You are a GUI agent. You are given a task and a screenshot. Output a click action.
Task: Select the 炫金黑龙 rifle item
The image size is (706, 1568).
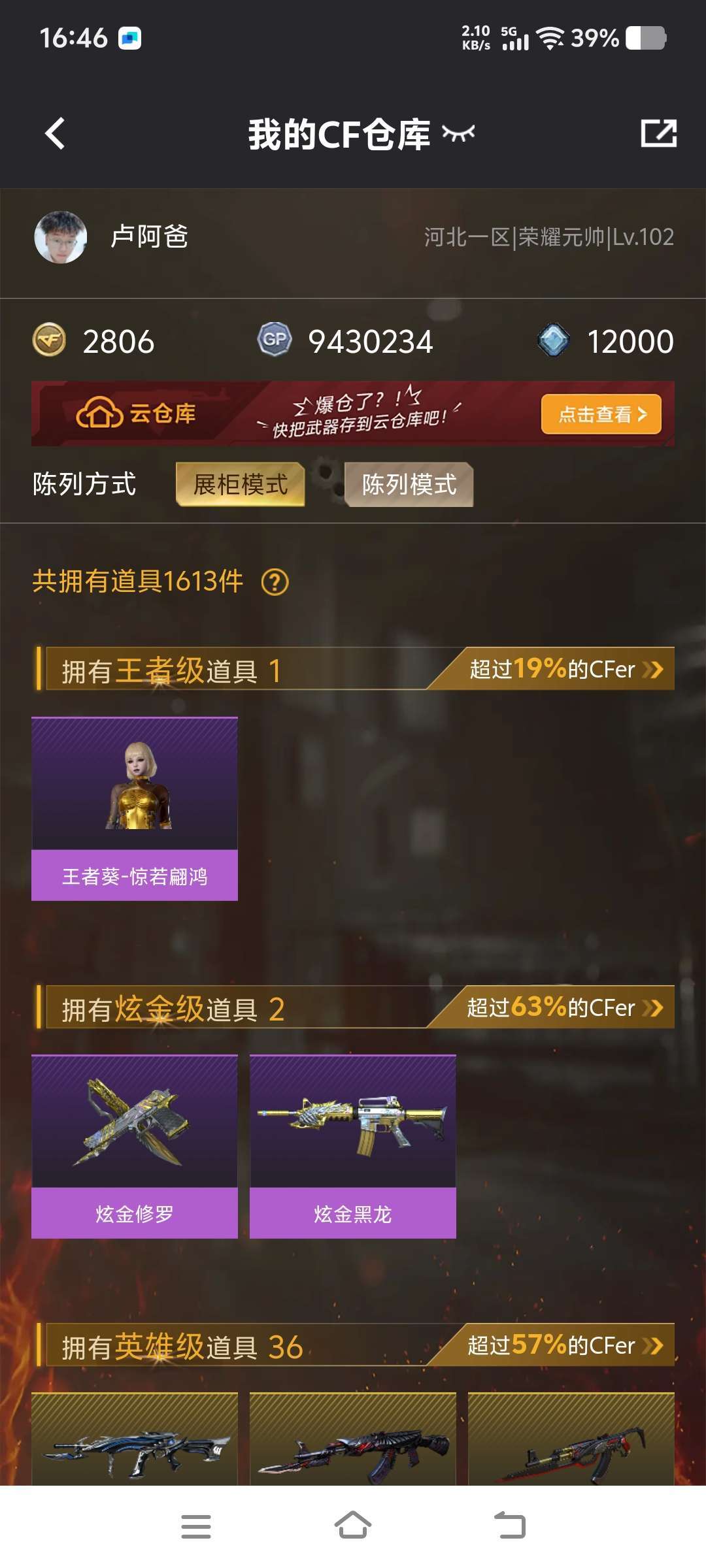pyautogui.click(x=353, y=1147)
